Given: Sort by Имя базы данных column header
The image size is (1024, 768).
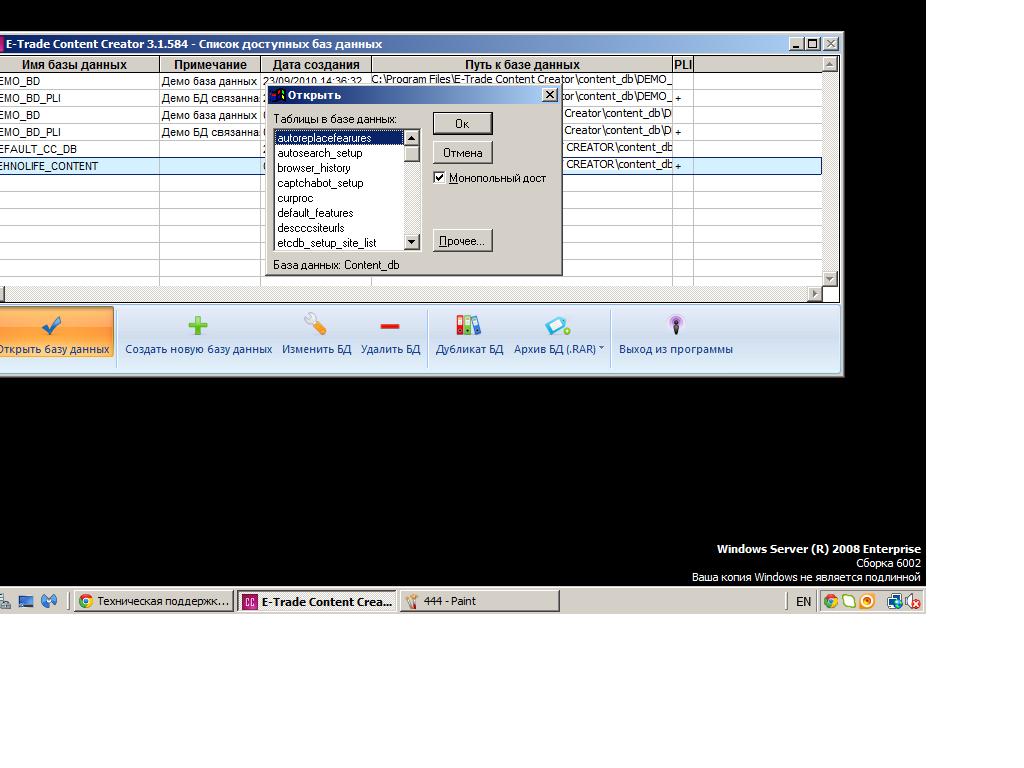Looking at the screenshot, I should 79,65.
